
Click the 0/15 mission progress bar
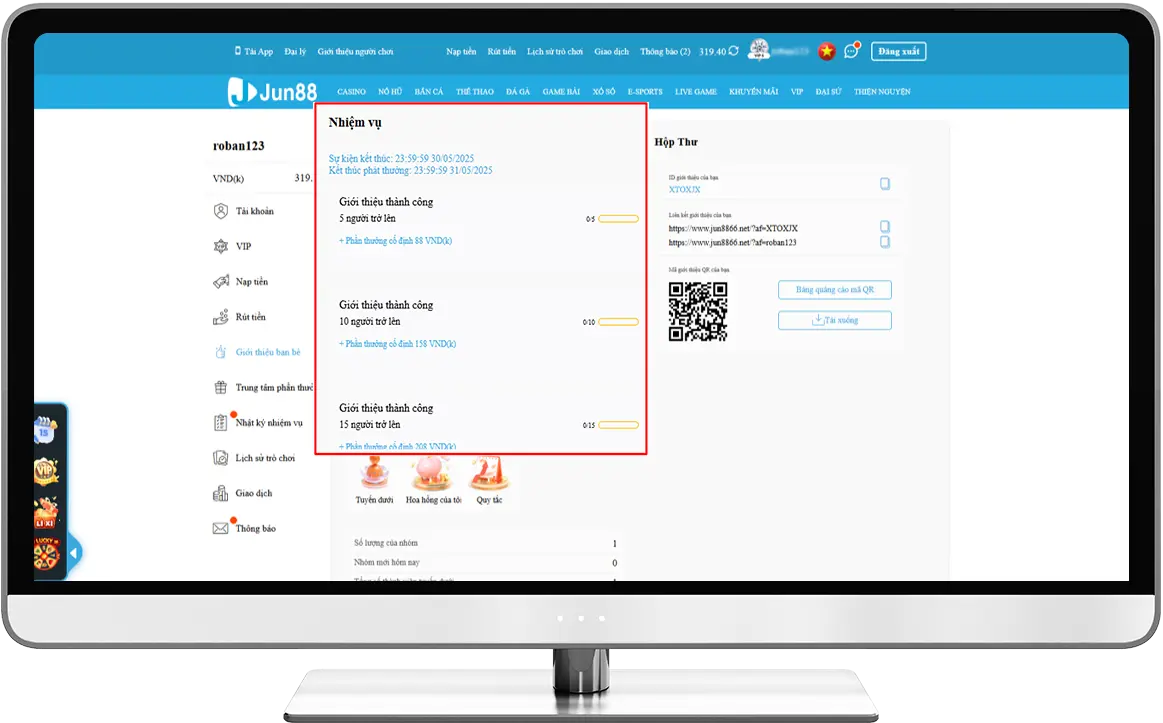tap(619, 425)
